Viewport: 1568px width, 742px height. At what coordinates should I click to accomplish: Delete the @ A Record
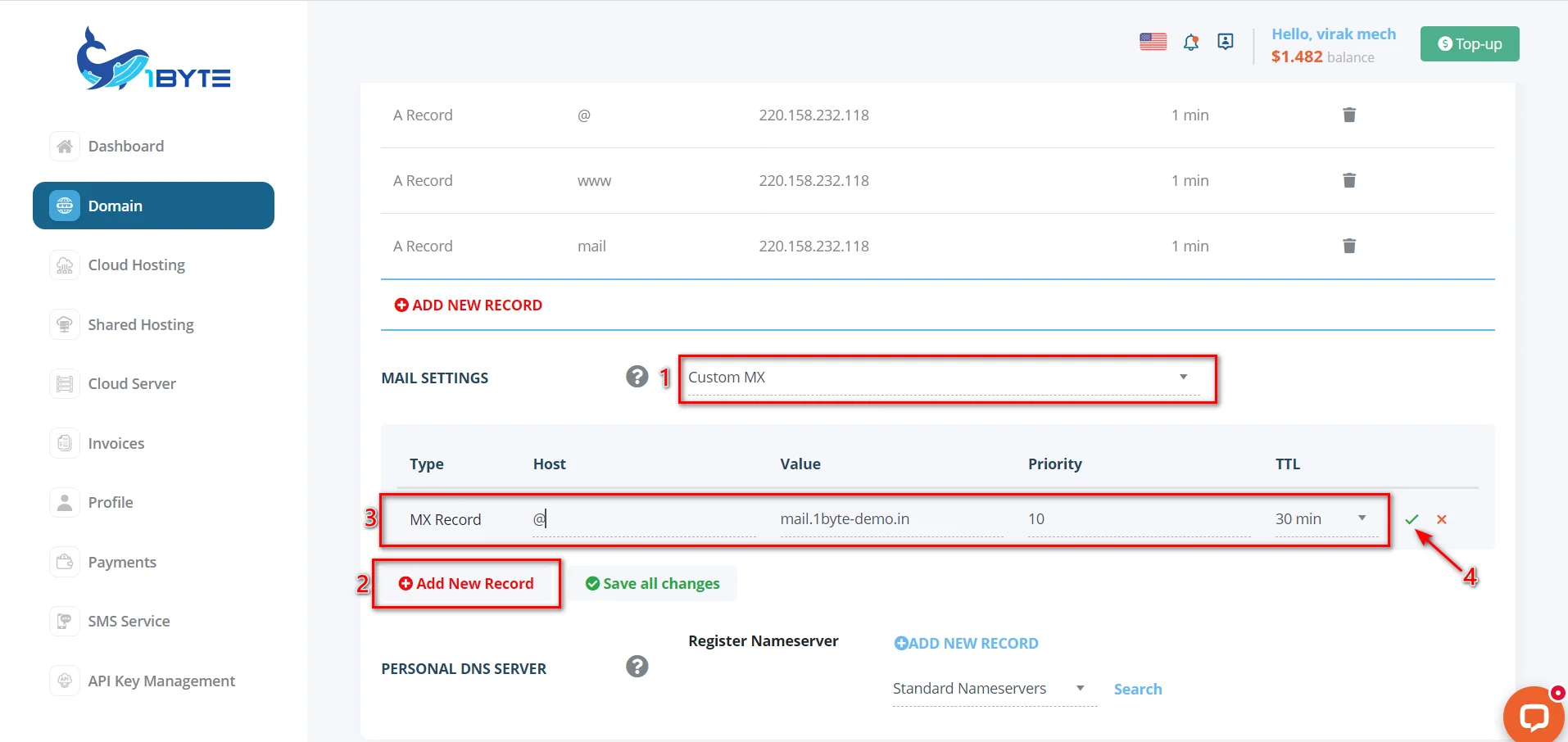[x=1349, y=115]
